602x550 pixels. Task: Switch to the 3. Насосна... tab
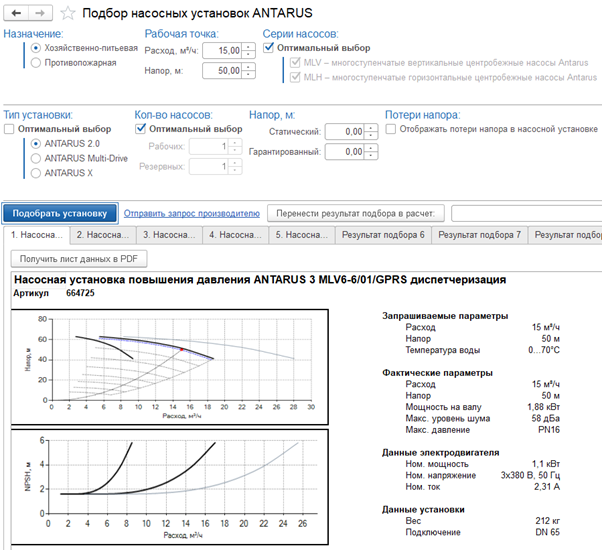[x=169, y=235]
